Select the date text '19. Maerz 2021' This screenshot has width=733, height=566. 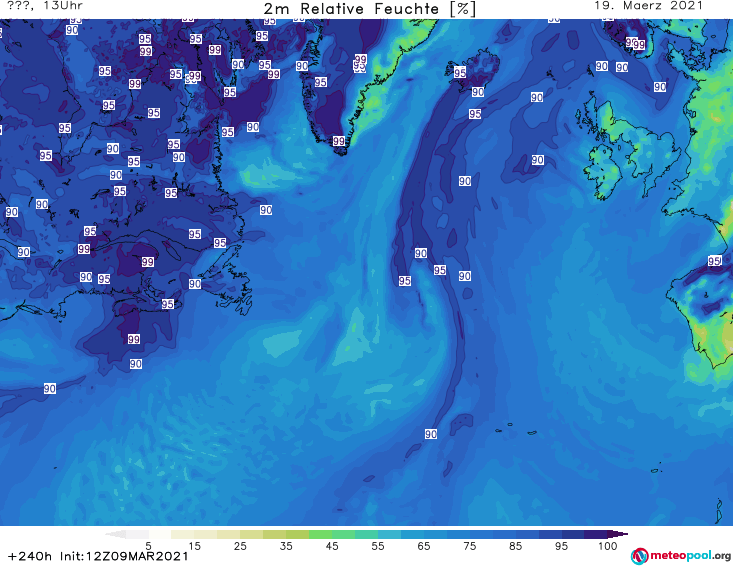pyautogui.click(x=648, y=6)
